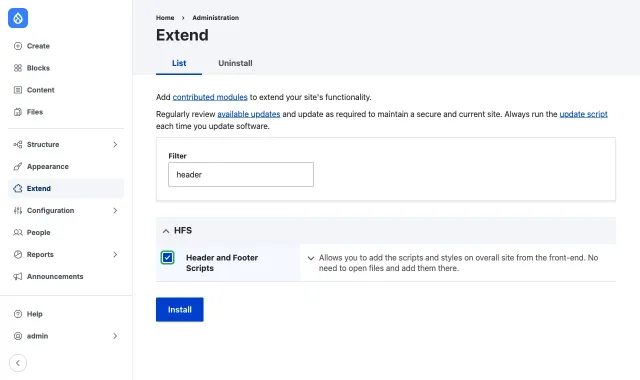This screenshot has width=640, height=380.
Task: Open Files in the sidebar menu
Action: [35, 112]
